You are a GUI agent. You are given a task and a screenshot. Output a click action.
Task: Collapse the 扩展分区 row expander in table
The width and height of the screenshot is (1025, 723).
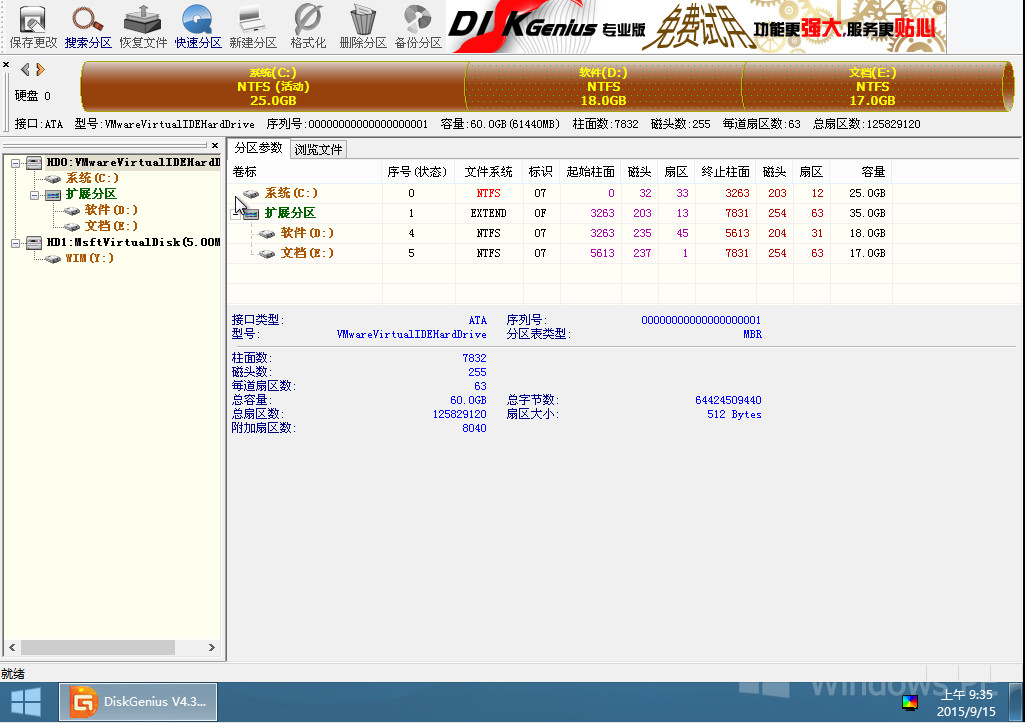(235, 214)
